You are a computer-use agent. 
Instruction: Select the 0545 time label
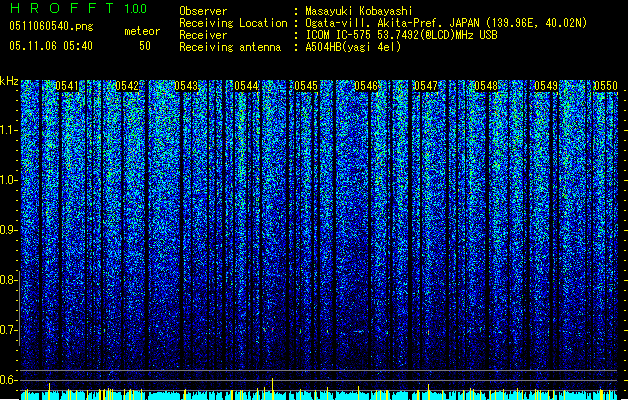click(306, 86)
